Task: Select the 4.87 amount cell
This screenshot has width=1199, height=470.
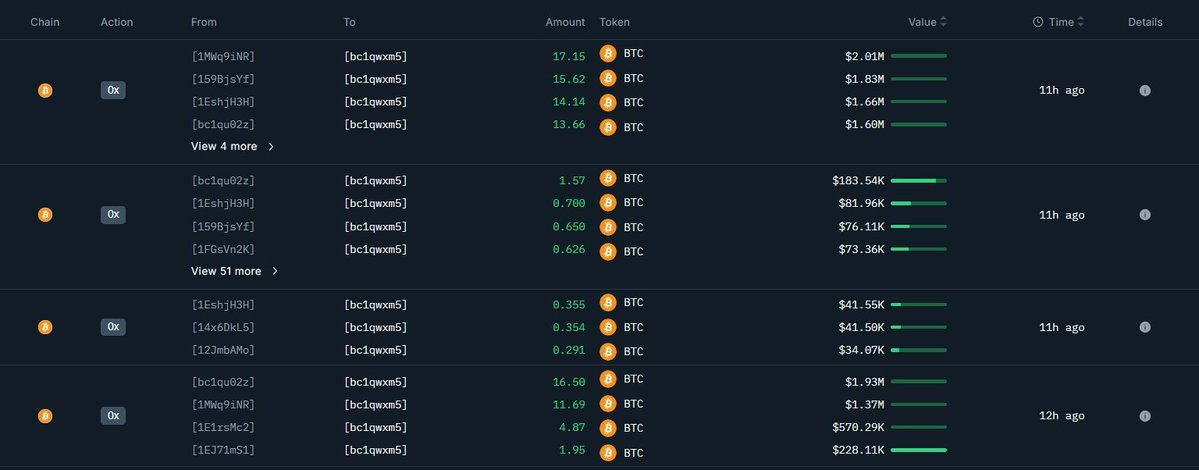Action: point(572,428)
